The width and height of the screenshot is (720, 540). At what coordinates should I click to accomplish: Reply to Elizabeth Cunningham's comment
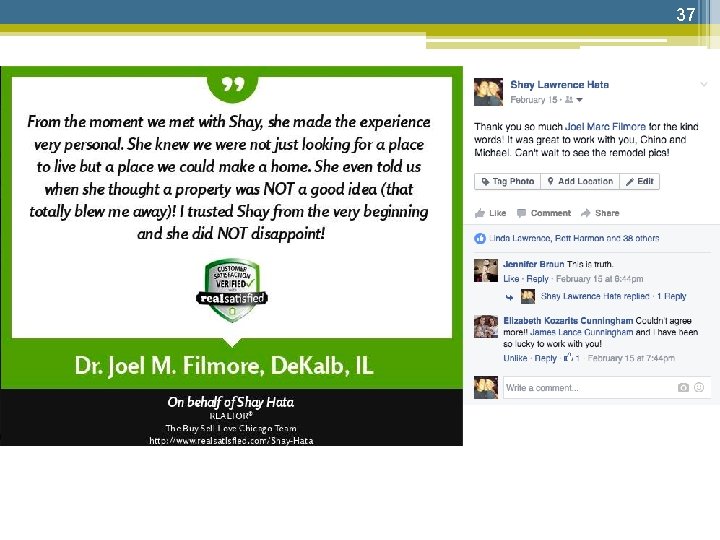(546, 358)
